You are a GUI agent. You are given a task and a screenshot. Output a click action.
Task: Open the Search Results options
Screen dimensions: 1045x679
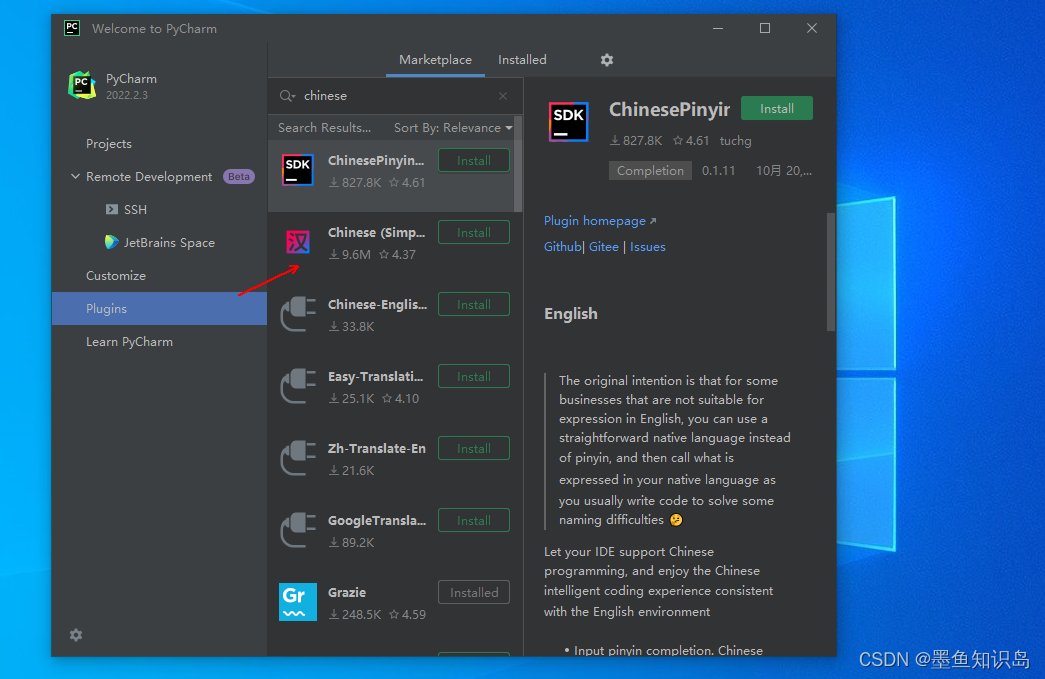pos(325,128)
